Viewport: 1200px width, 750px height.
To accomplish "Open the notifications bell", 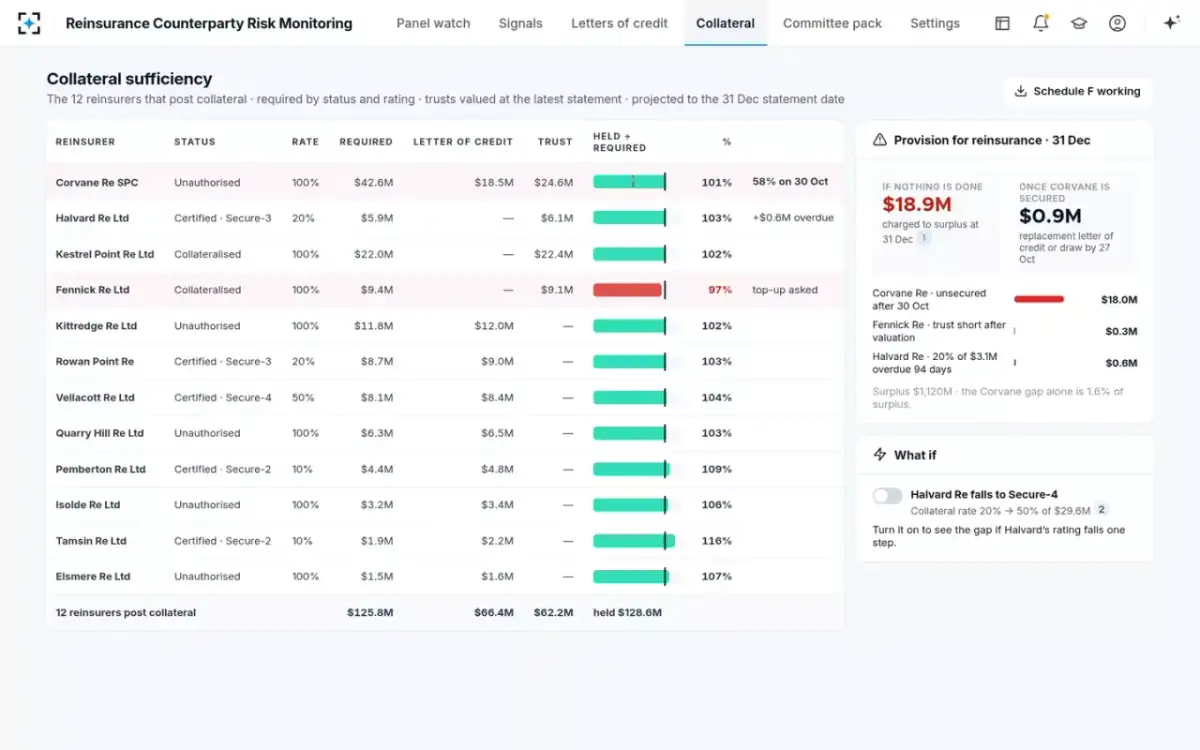I will (1041, 23).
